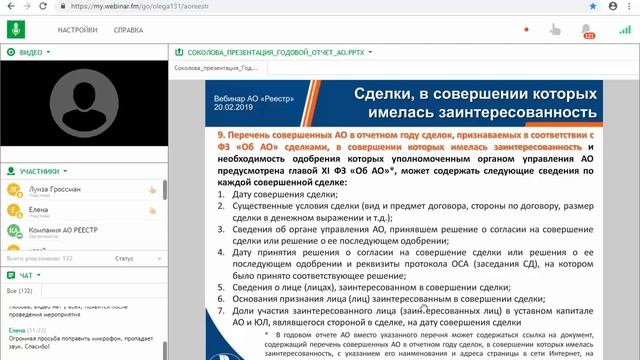Click the chat scrollbar
Image resolution: width=640 pixels, height=360 pixels.
[x=165, y=350]
